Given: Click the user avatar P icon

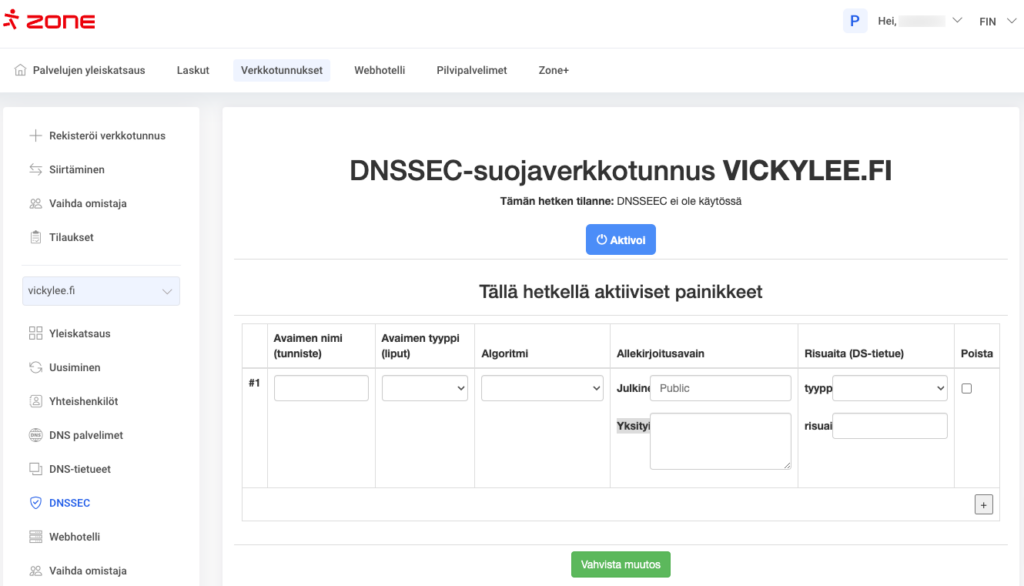Looking at the screenshot, I should [x=855, y=21].
